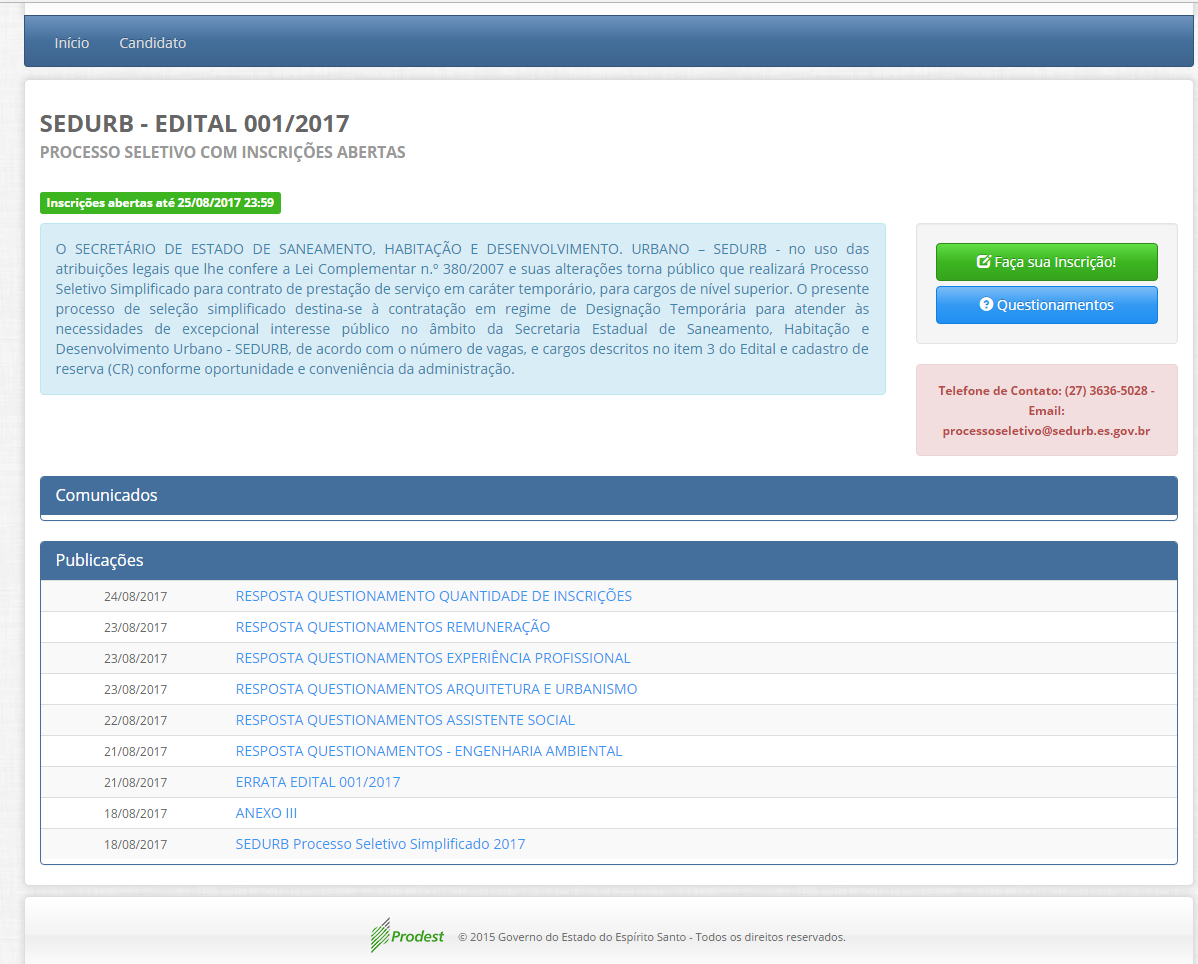Click the green Inscrições abertas deadline badge

[160, 203]
